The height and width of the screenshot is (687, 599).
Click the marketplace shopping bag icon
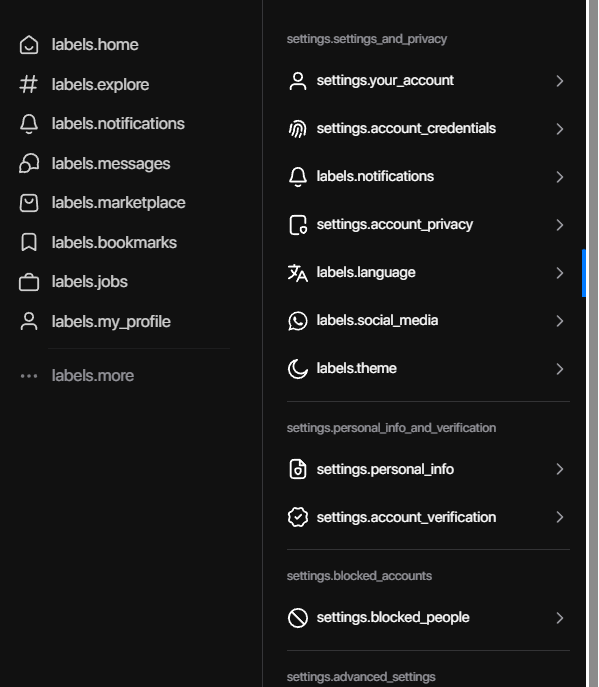coord(29,203)
